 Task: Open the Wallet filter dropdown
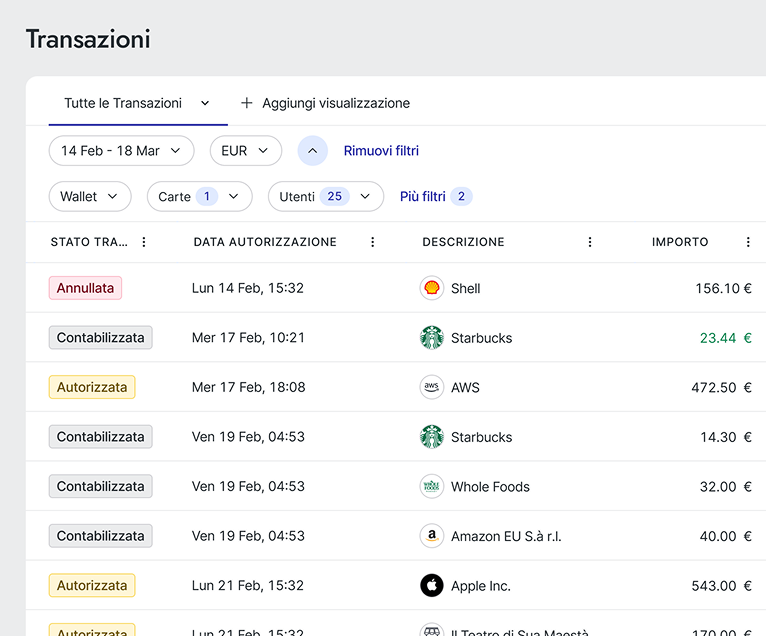pos(89,197)
